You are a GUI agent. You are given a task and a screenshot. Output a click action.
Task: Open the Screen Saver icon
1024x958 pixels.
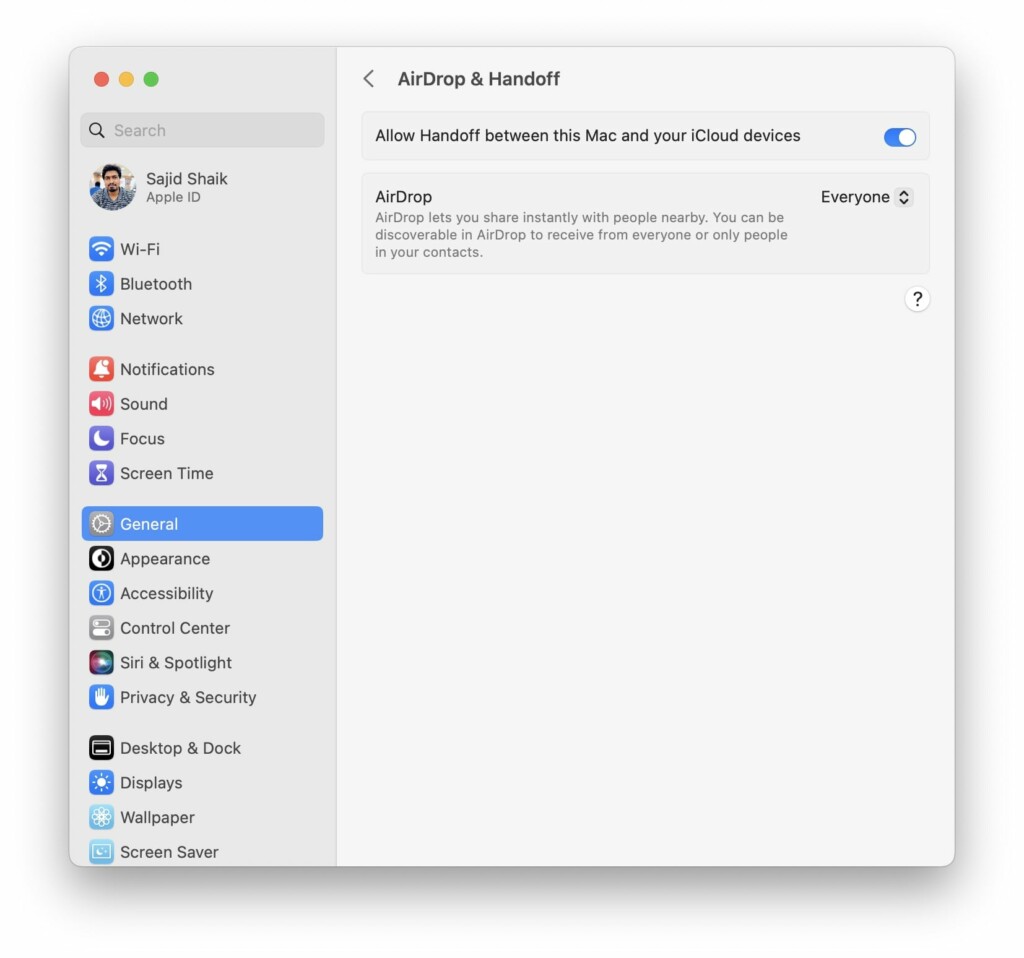tap(101, 852)
